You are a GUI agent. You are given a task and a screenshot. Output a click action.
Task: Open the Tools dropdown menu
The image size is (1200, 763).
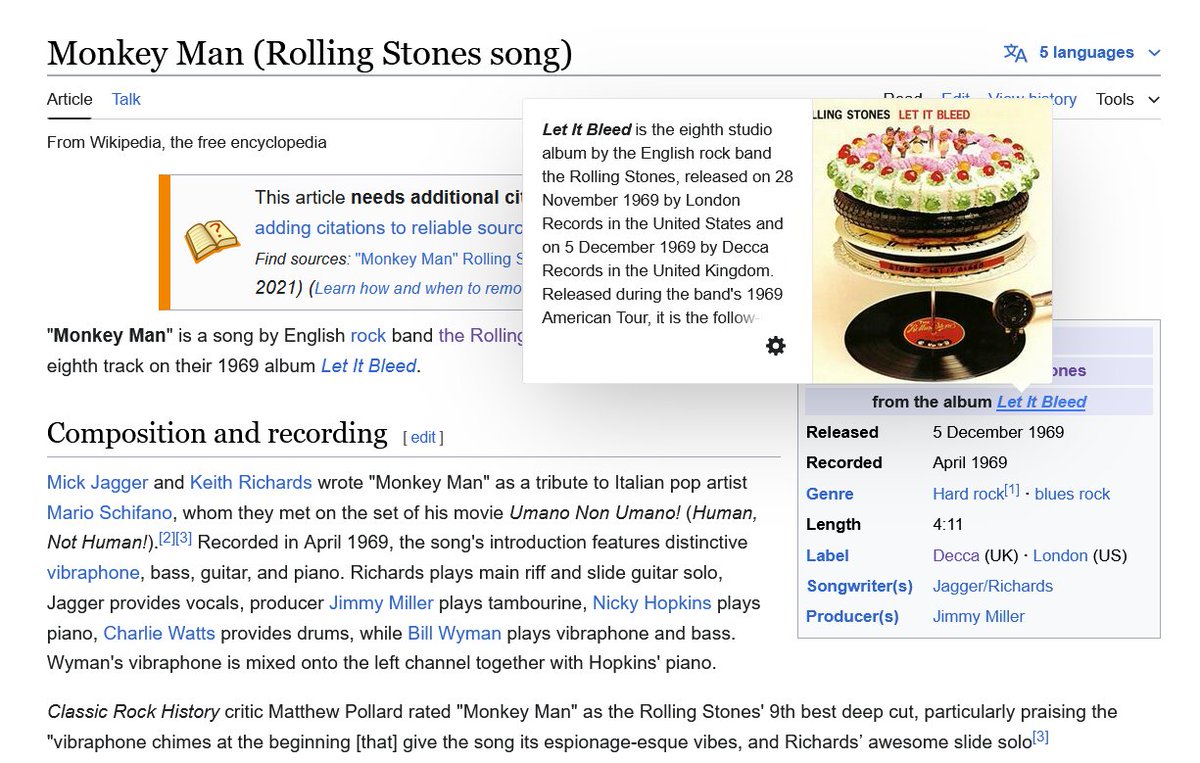[1128, 99]
